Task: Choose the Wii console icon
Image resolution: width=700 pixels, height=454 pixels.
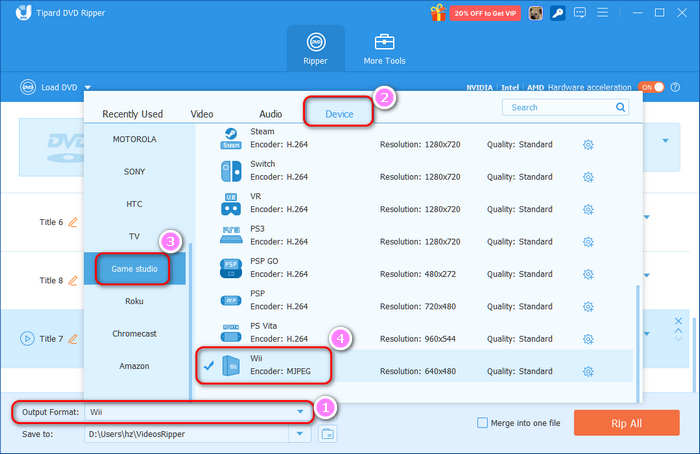Action: (231, 366)
